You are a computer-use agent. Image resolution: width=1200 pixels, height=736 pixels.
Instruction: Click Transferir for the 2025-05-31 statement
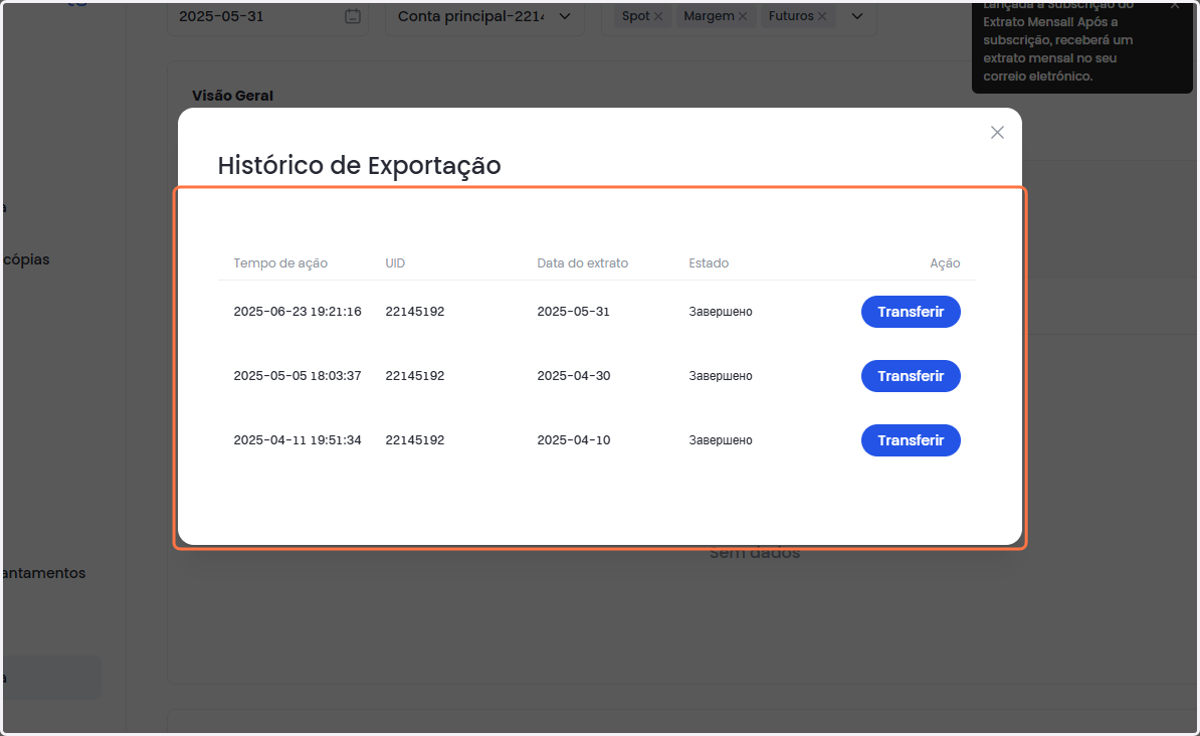[911, 312]
